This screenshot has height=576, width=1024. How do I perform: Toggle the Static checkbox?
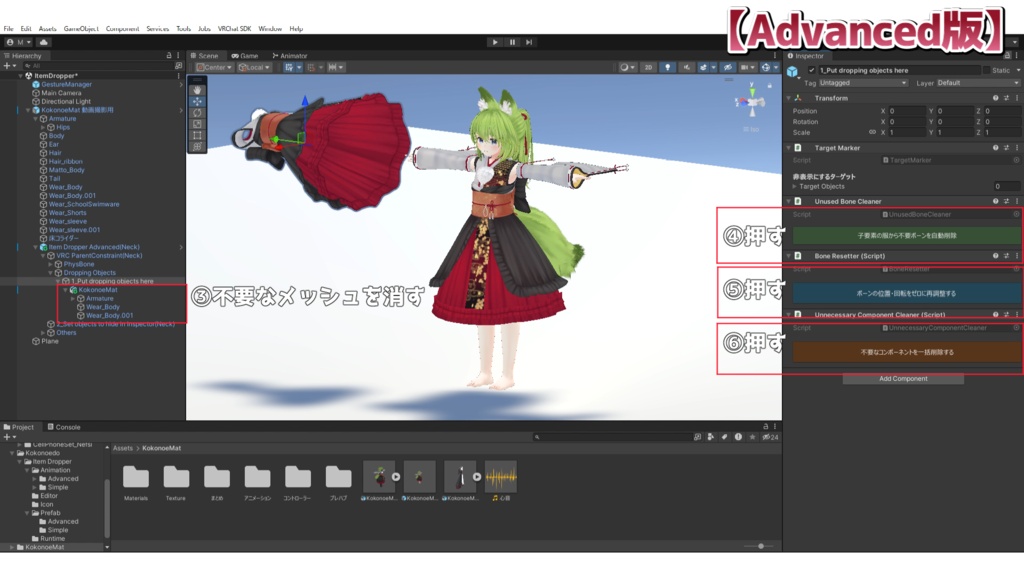click(x=986, y=70)
